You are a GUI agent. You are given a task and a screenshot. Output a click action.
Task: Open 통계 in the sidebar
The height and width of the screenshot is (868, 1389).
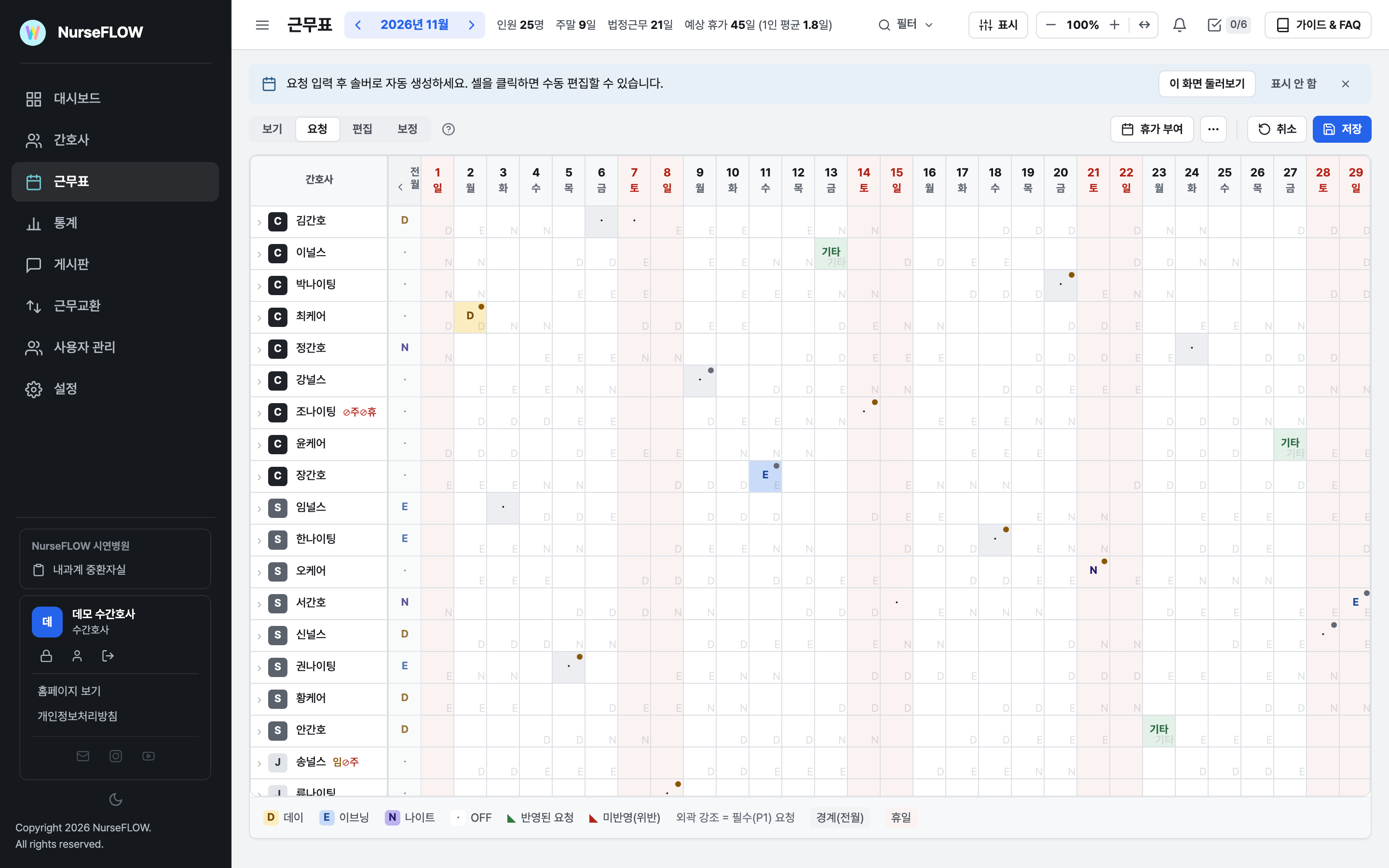tap(115, 223)
